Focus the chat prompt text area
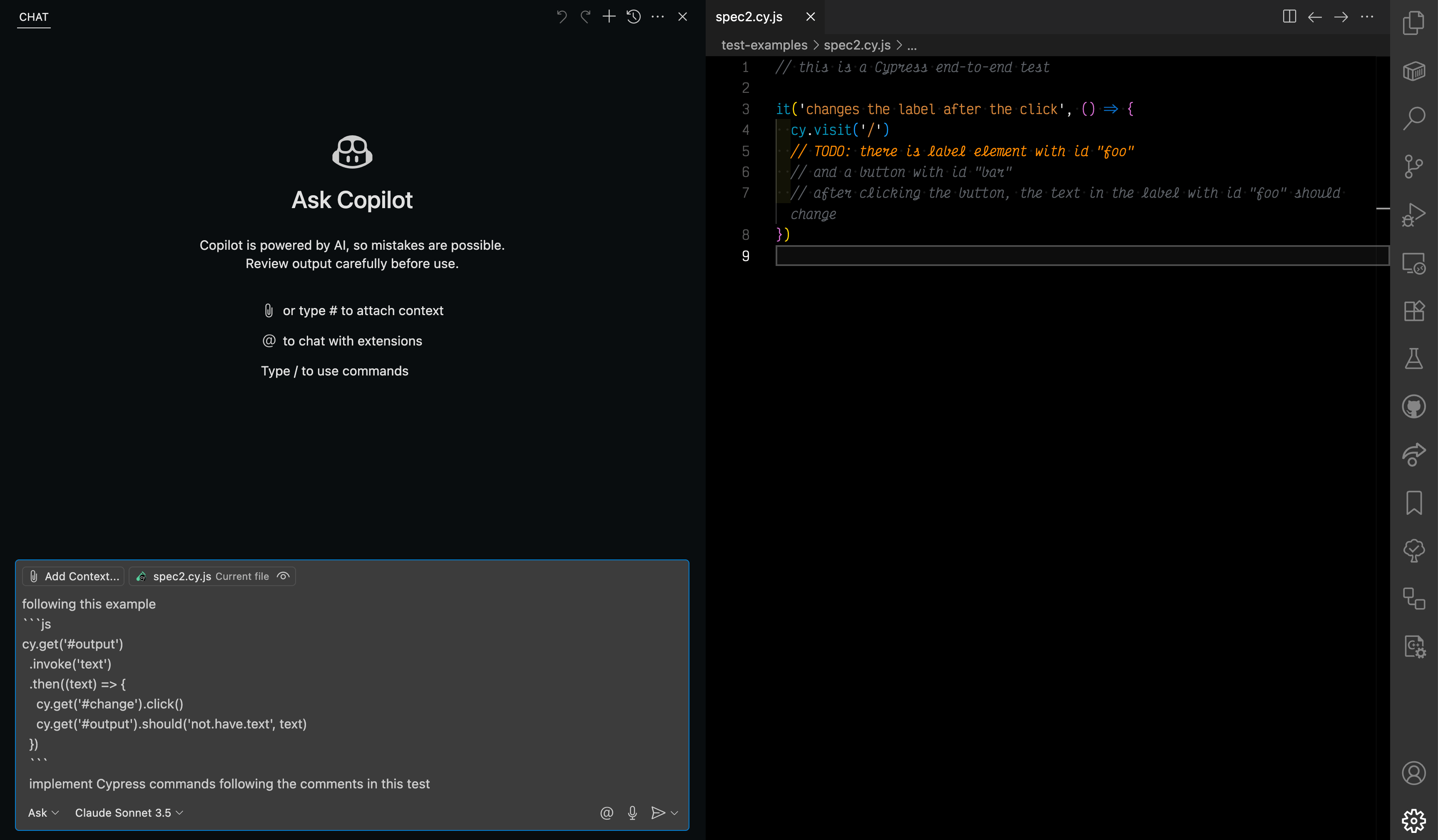The image size is (1438, 840). tap(352, 693)
